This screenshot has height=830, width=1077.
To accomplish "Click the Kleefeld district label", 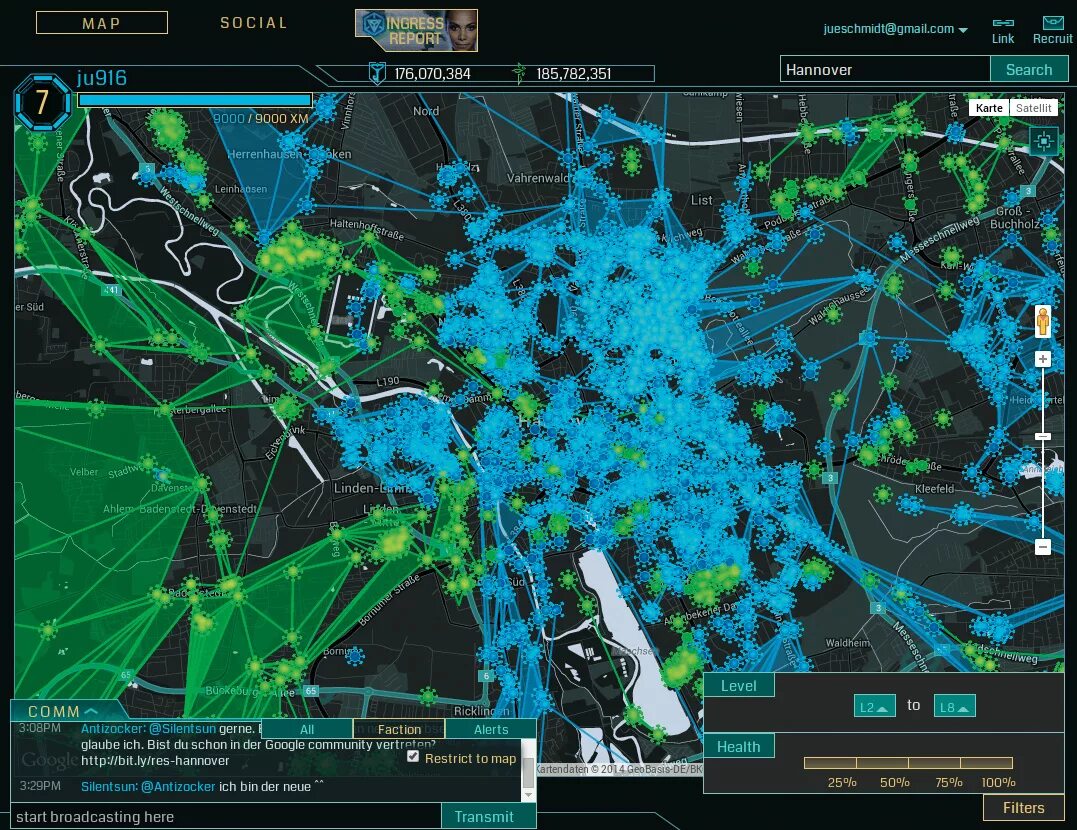I will 934,489.
